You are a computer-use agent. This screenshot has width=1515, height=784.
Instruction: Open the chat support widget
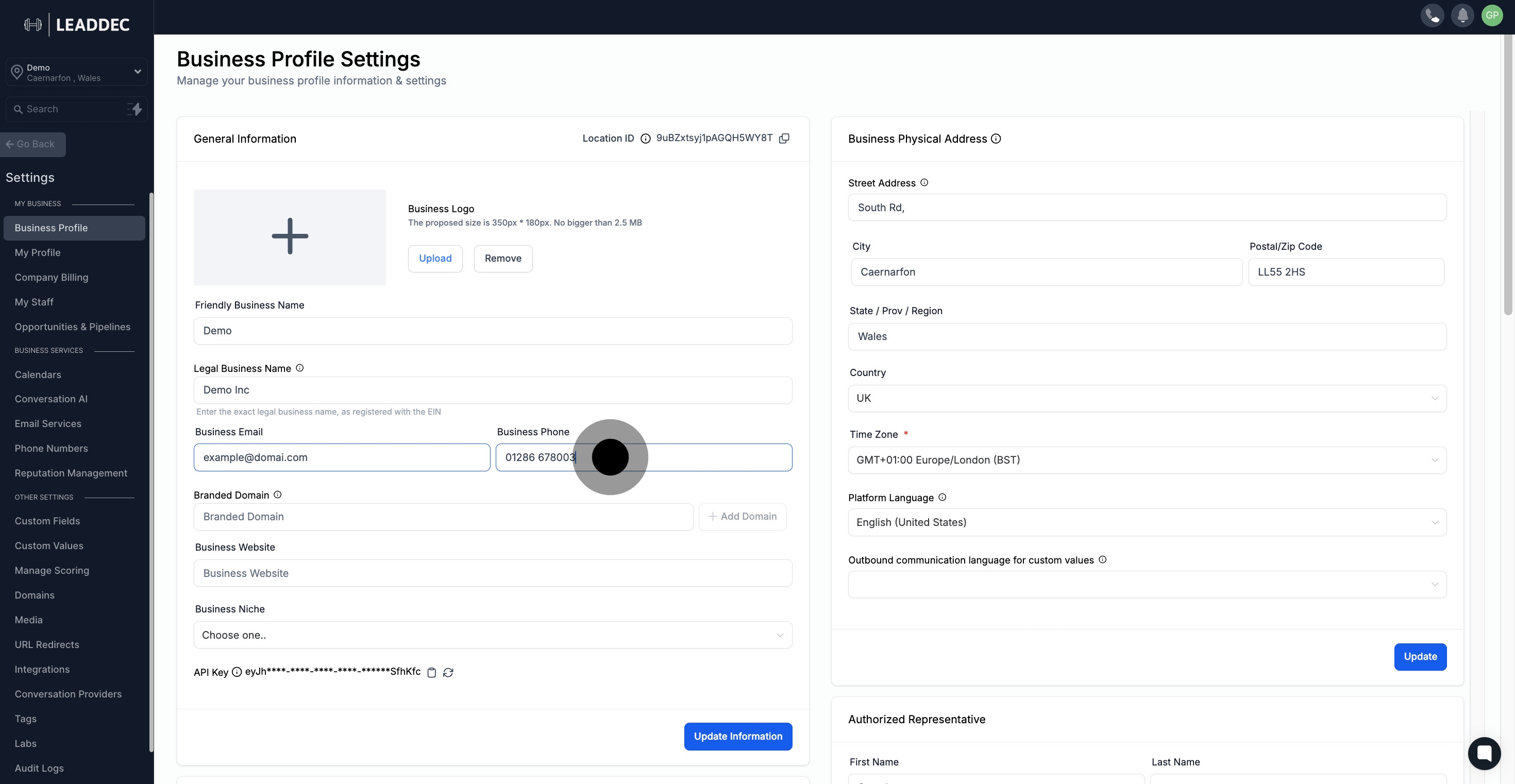1484,754
